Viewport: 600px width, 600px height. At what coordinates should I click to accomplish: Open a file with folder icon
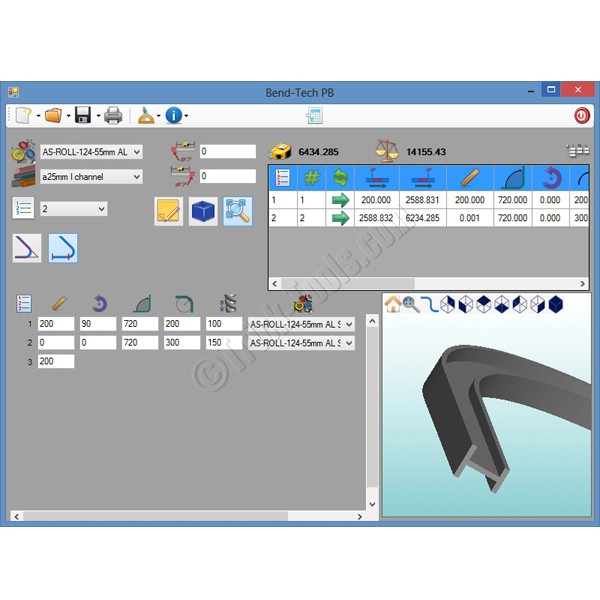pos(54,115)
